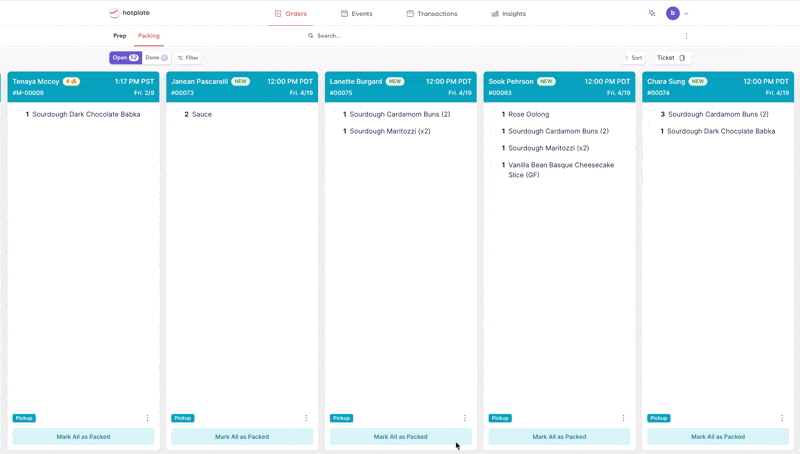Open the vertical ellipsis menu beside search
The image size is (800, 454).
click(686, 36)
